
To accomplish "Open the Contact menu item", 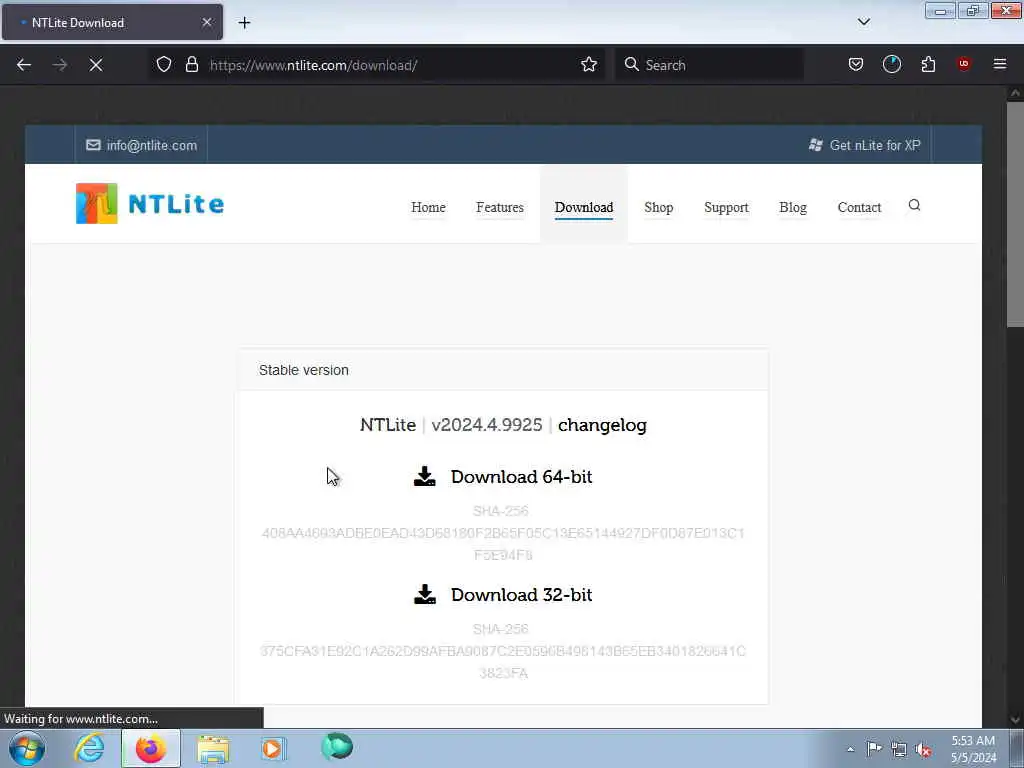I will 859,207.
